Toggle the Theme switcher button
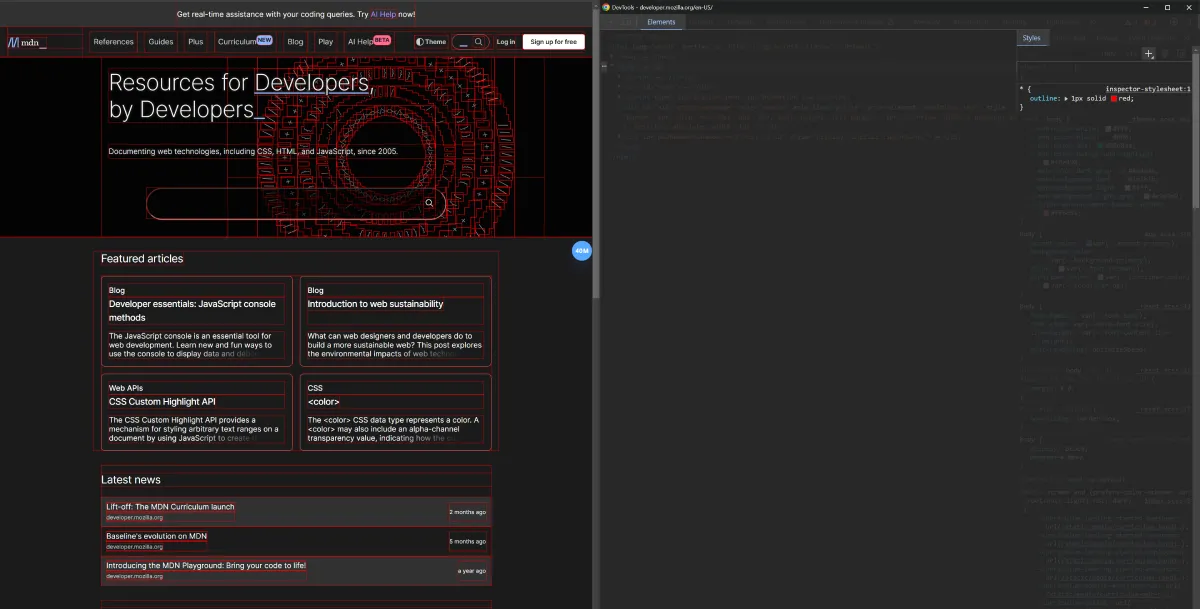1200x609 pixels. [431, 42]
